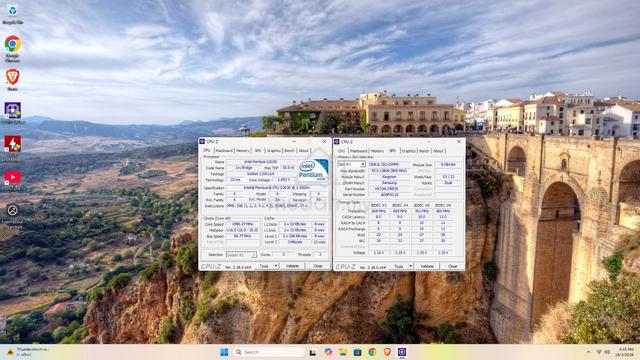The height and width of the screenshot is (360, 640).
Task: Click Validate button in right CPU-Z window
Action: coord(427,267)
